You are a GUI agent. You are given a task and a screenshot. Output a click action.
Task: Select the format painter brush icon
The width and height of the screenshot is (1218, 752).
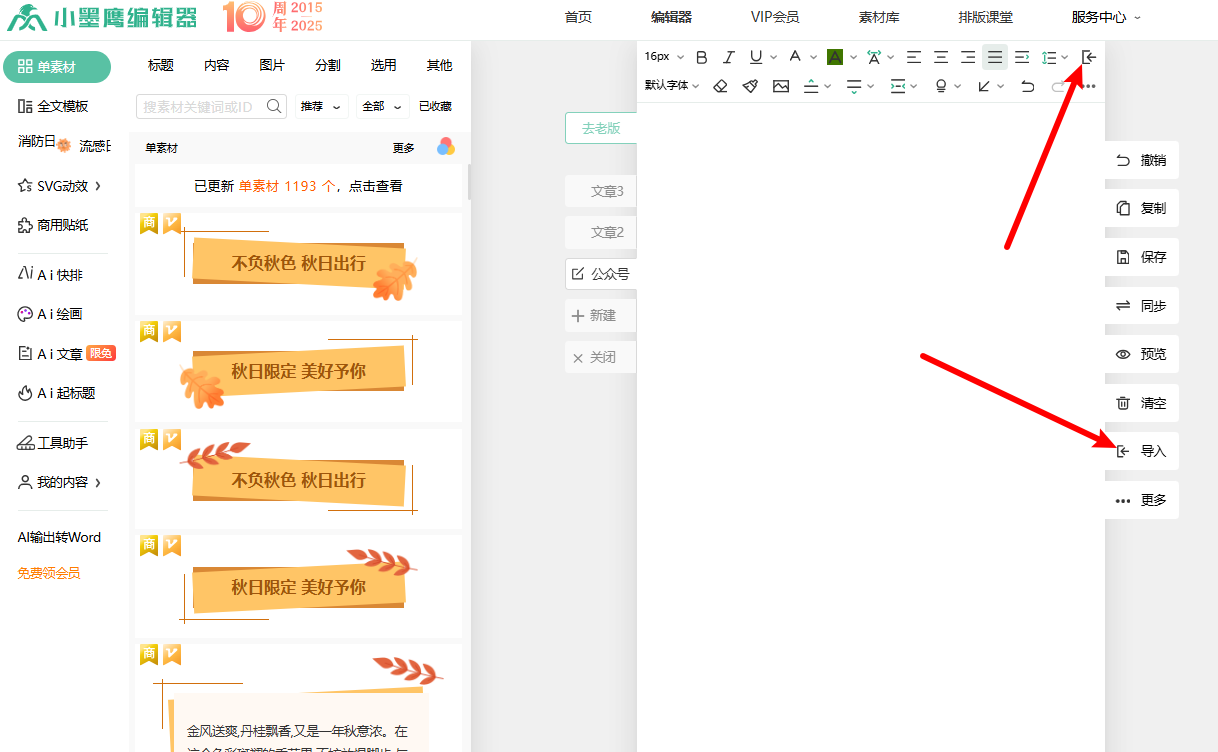pos(750,86)
